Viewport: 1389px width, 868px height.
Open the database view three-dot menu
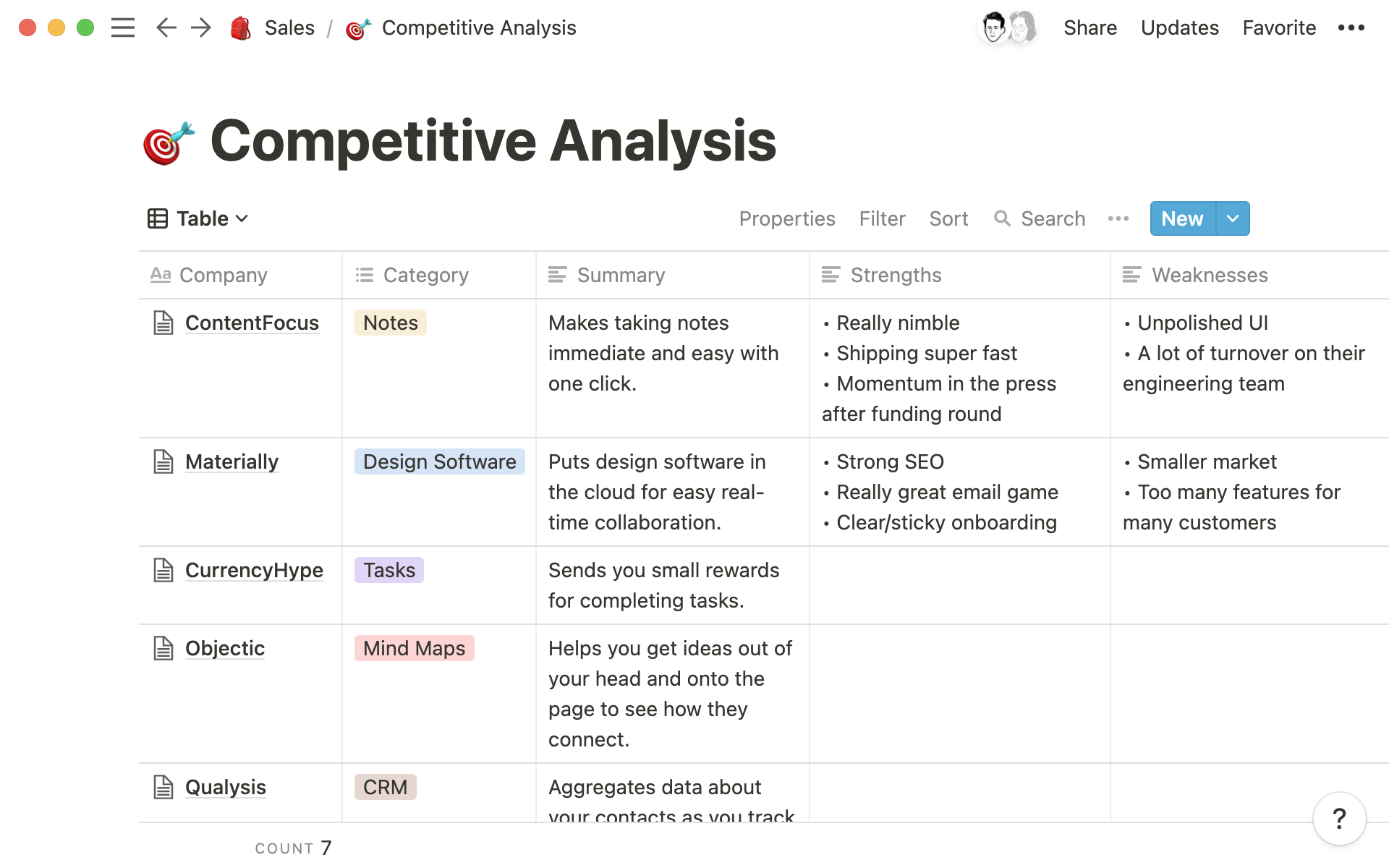click(x=1118, y=218)
